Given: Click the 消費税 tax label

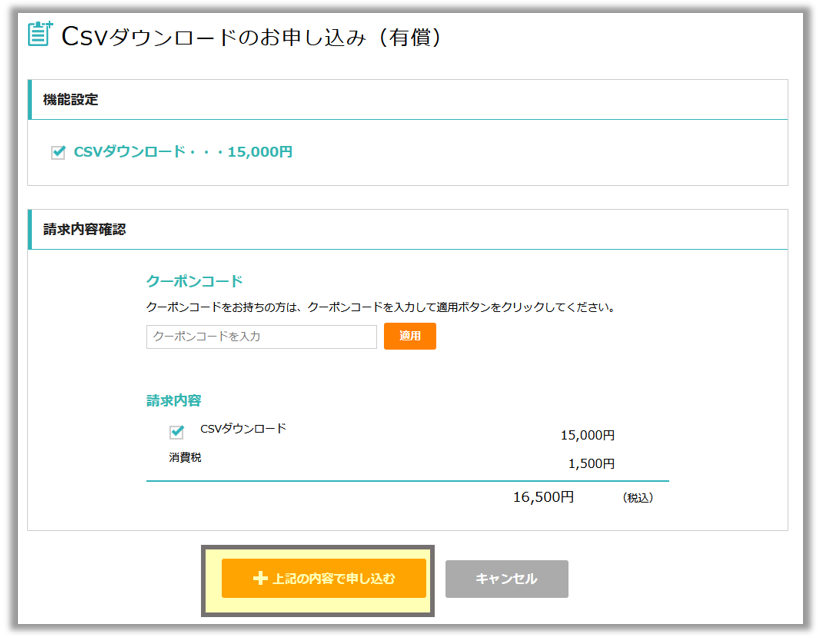Looking at the screenshot, I should 185,458.
